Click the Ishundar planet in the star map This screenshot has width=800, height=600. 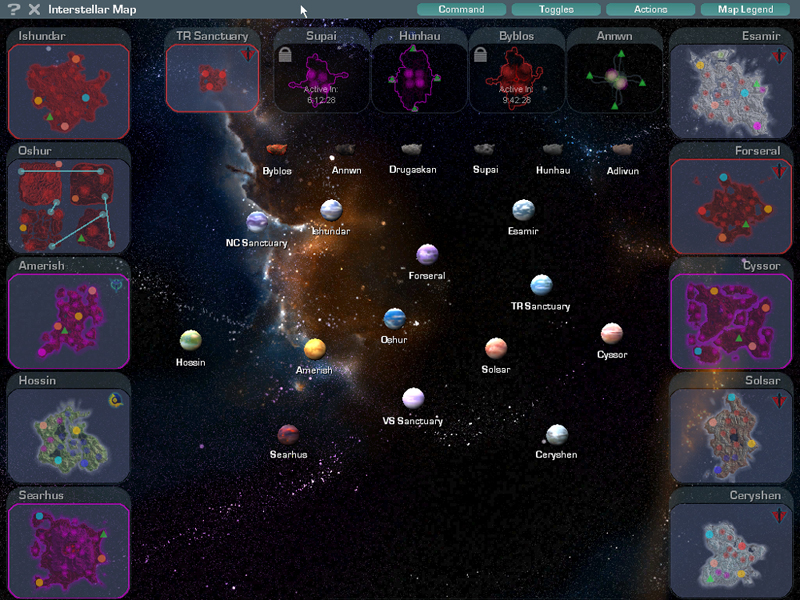click(x=331, y=210)
